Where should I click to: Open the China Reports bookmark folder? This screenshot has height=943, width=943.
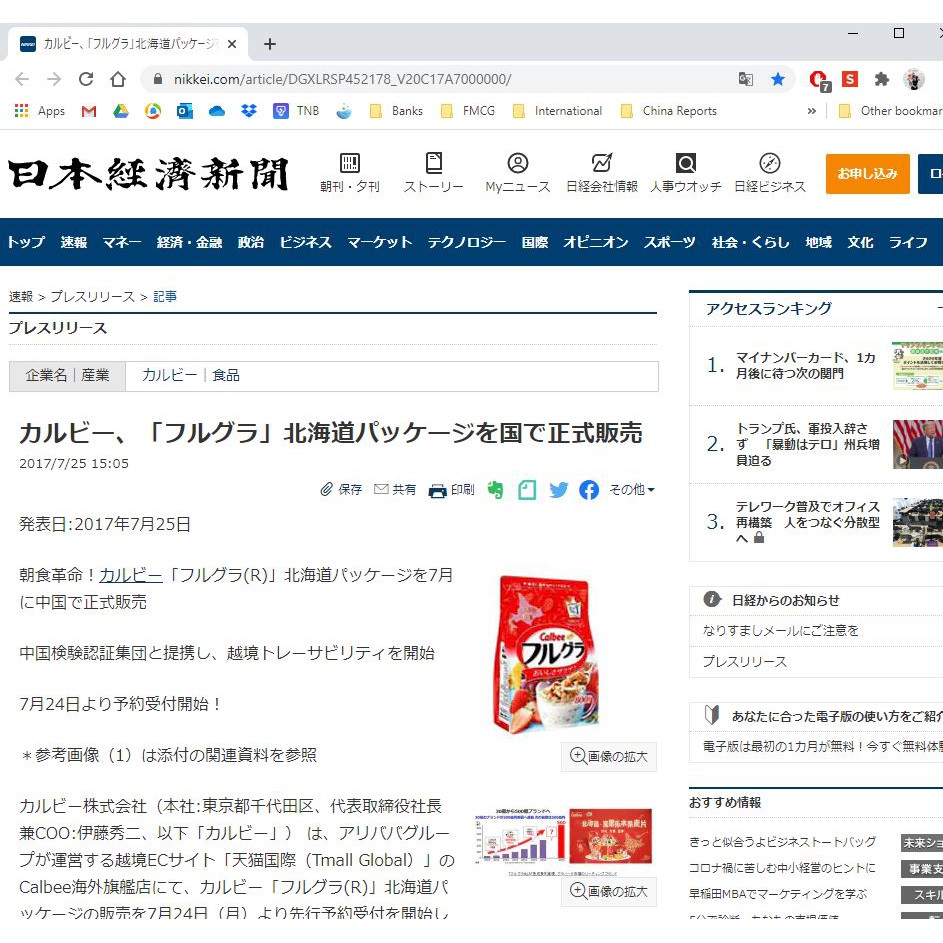pyautogui.click(x=669, y=111)
